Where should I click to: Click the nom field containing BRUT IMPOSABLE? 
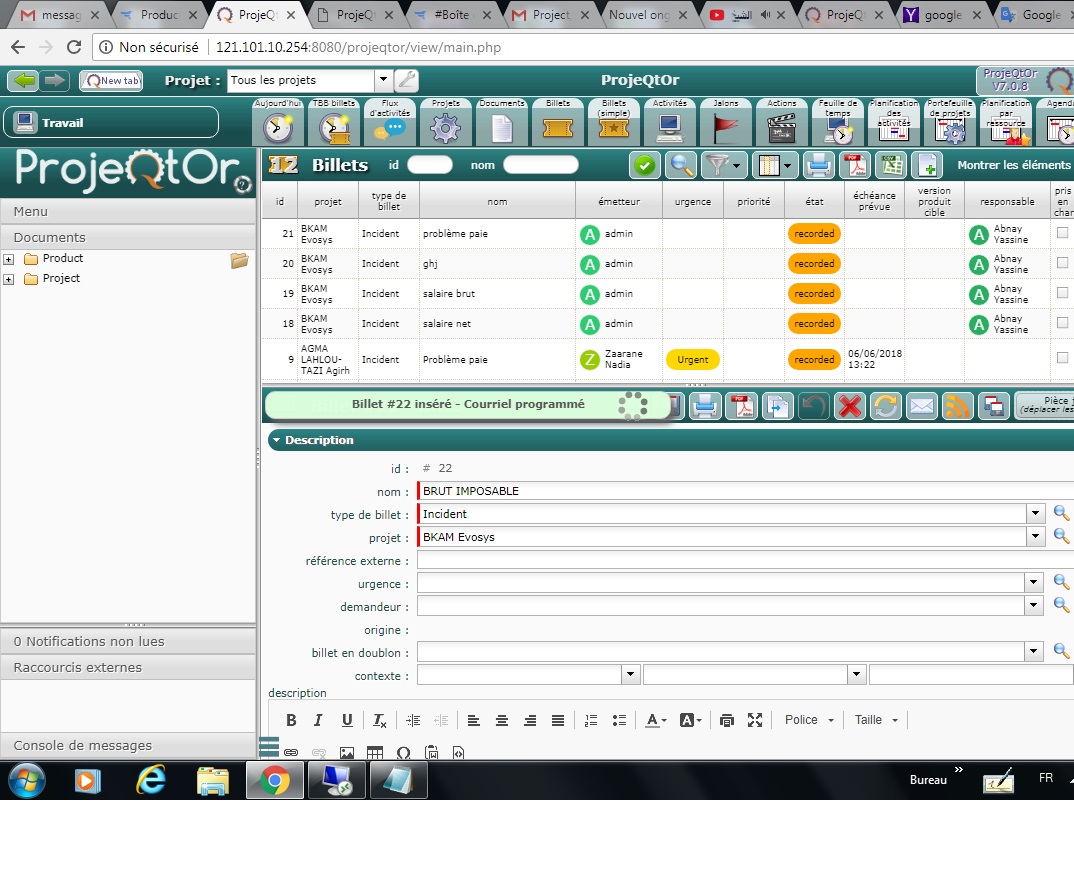(x=720, y=491)
